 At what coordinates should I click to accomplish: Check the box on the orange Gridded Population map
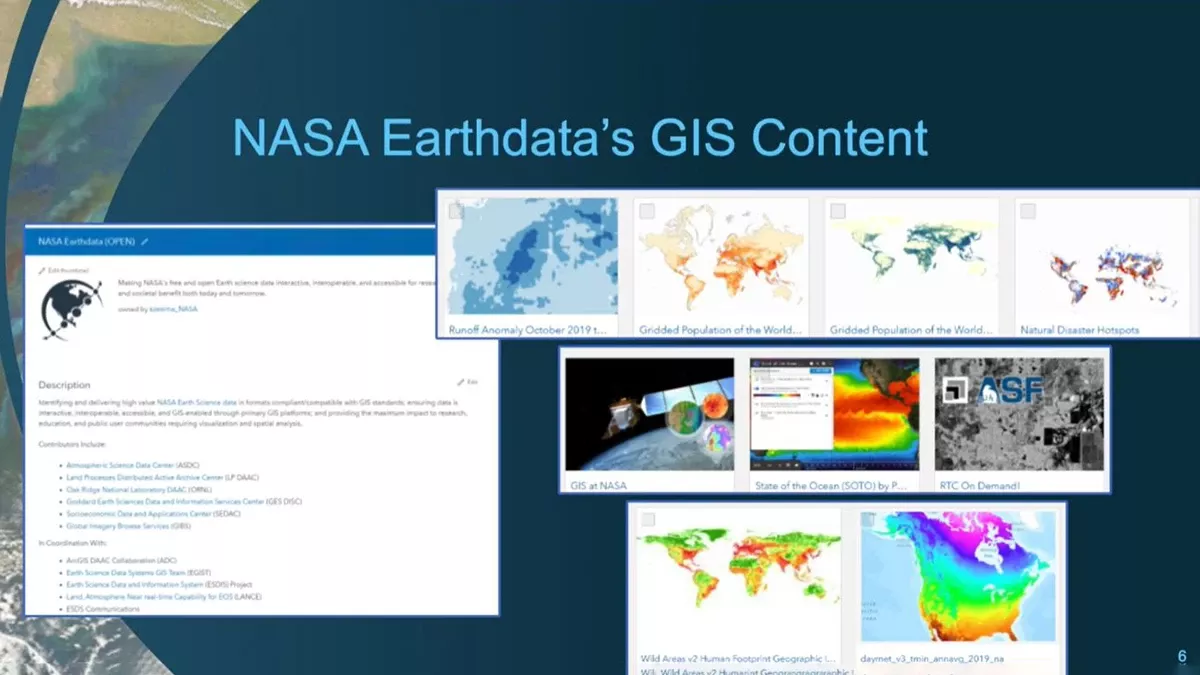647,211
